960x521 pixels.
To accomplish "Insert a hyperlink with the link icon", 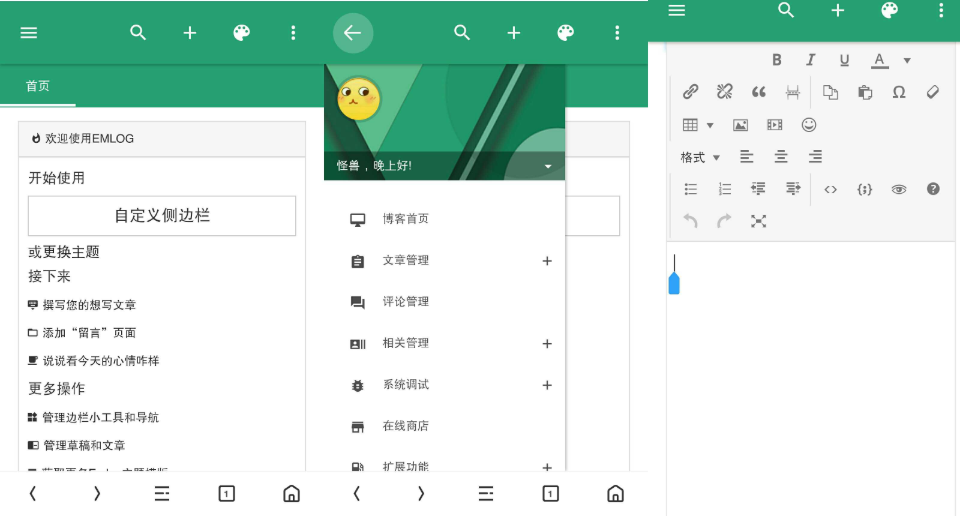I will coord(691,92).
